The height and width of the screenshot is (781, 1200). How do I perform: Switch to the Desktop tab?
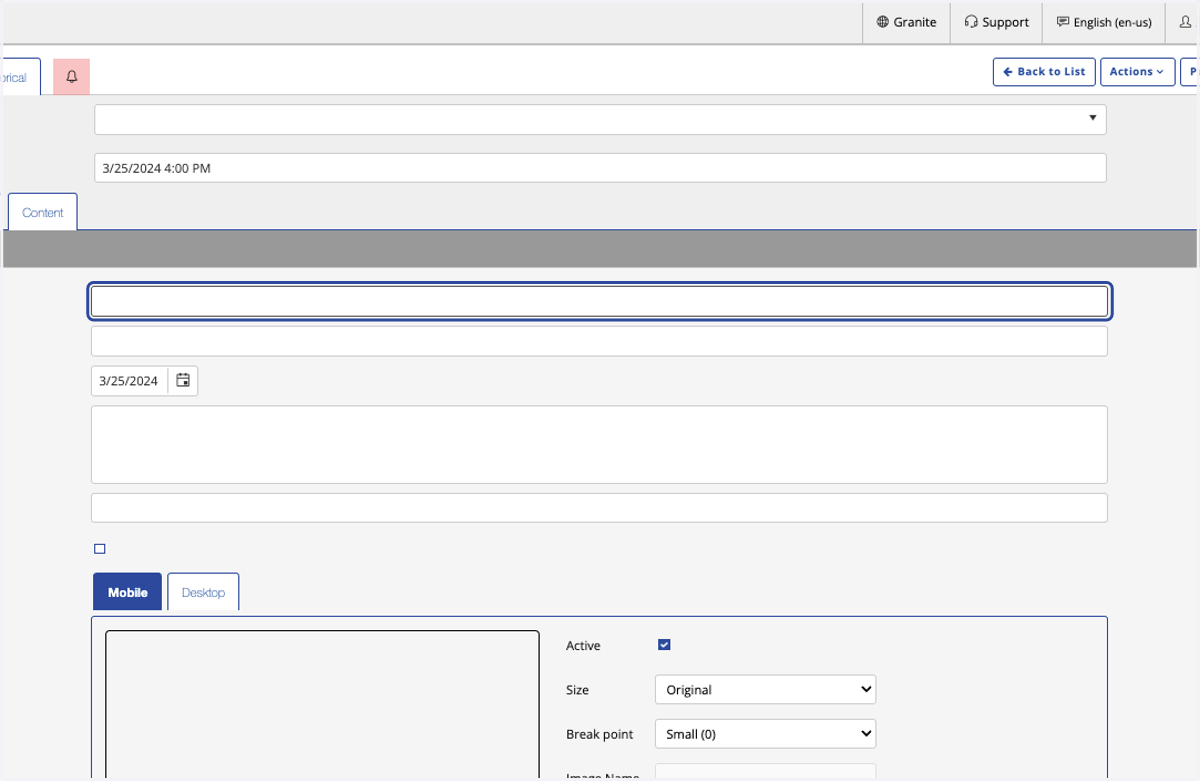203,592
